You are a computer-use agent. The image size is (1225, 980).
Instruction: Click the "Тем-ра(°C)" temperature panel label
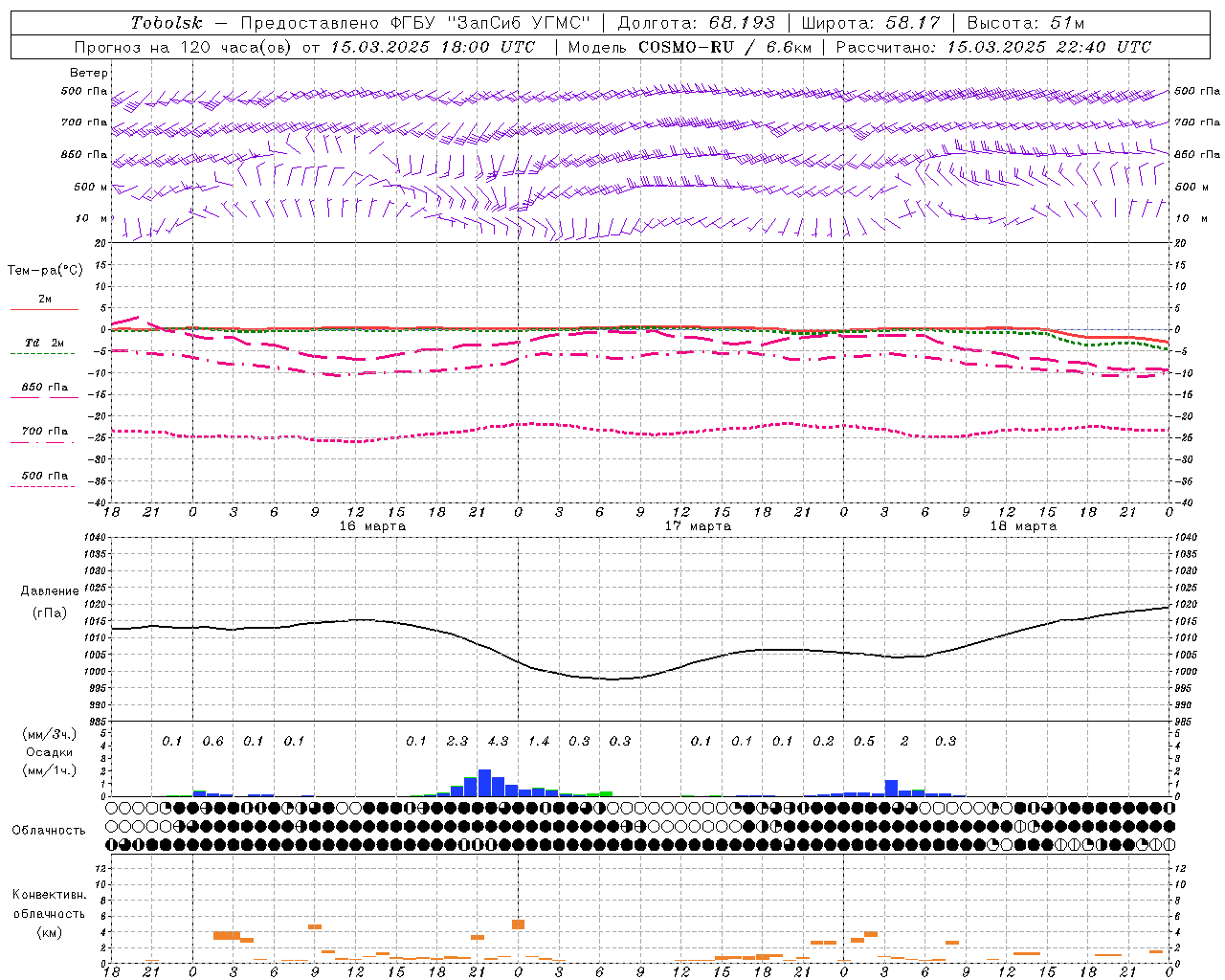(x=45, y=271)
